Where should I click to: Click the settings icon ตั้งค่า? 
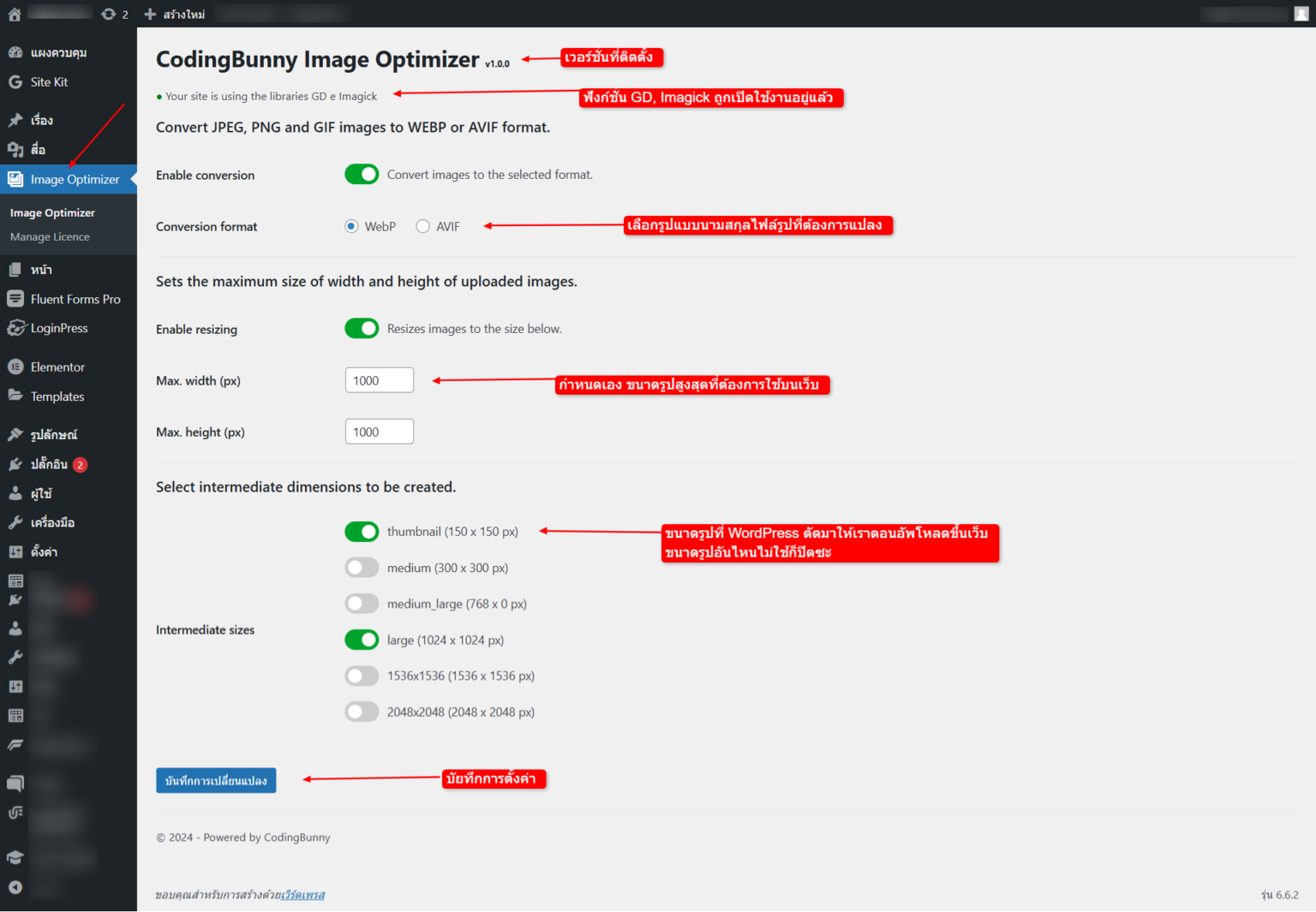(x=15, y=551)
